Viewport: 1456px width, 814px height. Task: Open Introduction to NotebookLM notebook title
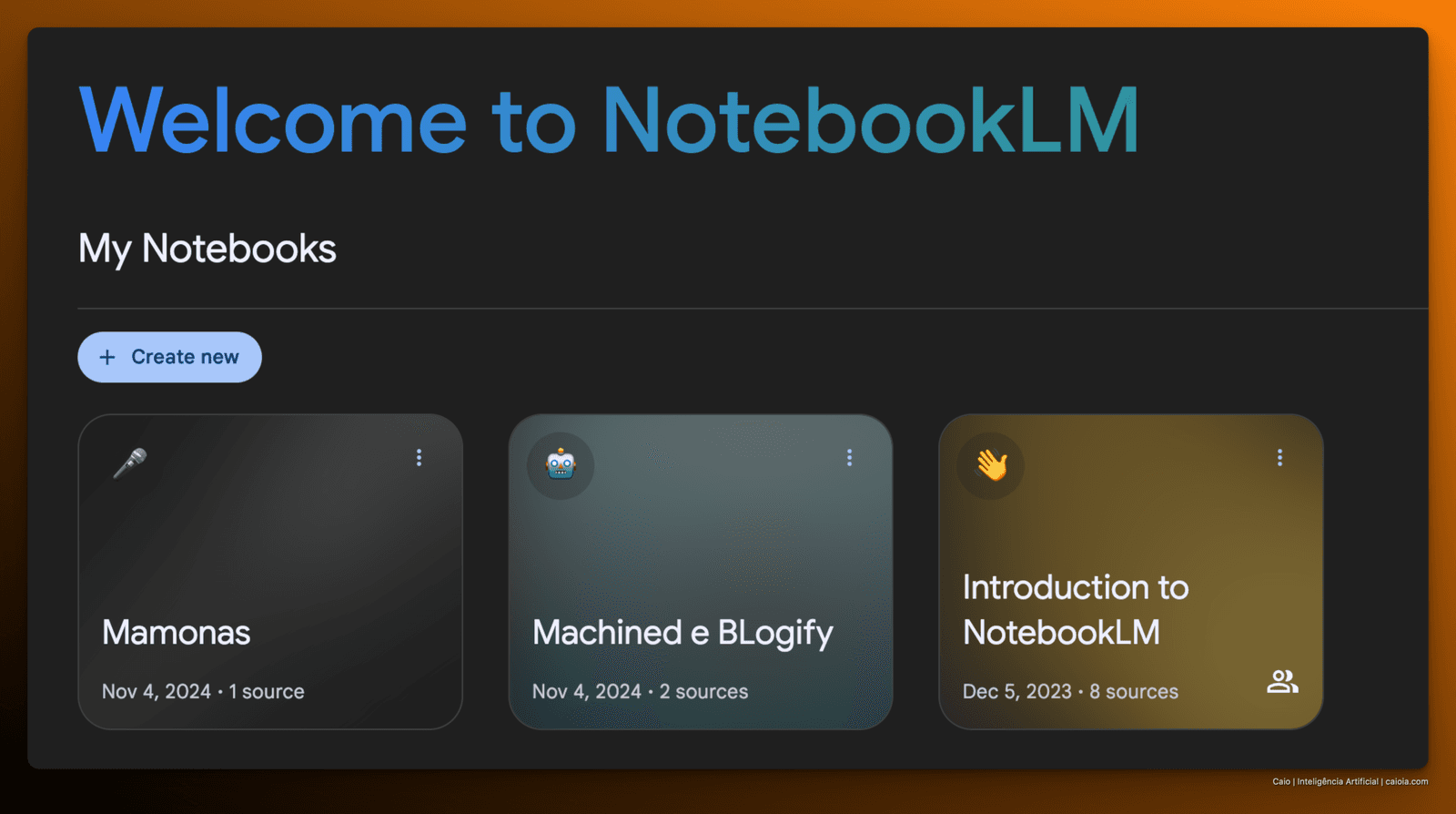point(1076,609)
